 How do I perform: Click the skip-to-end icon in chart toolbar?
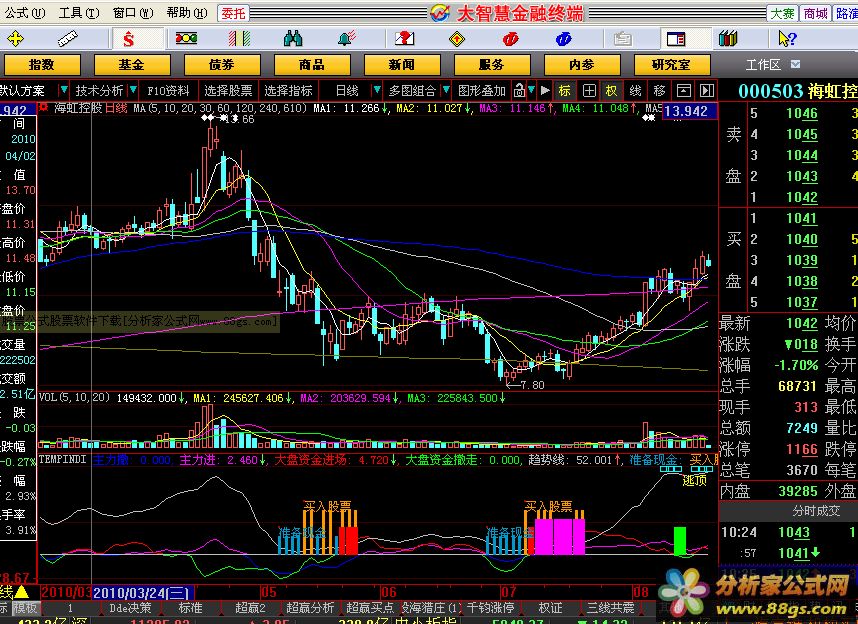pos(707,90)
